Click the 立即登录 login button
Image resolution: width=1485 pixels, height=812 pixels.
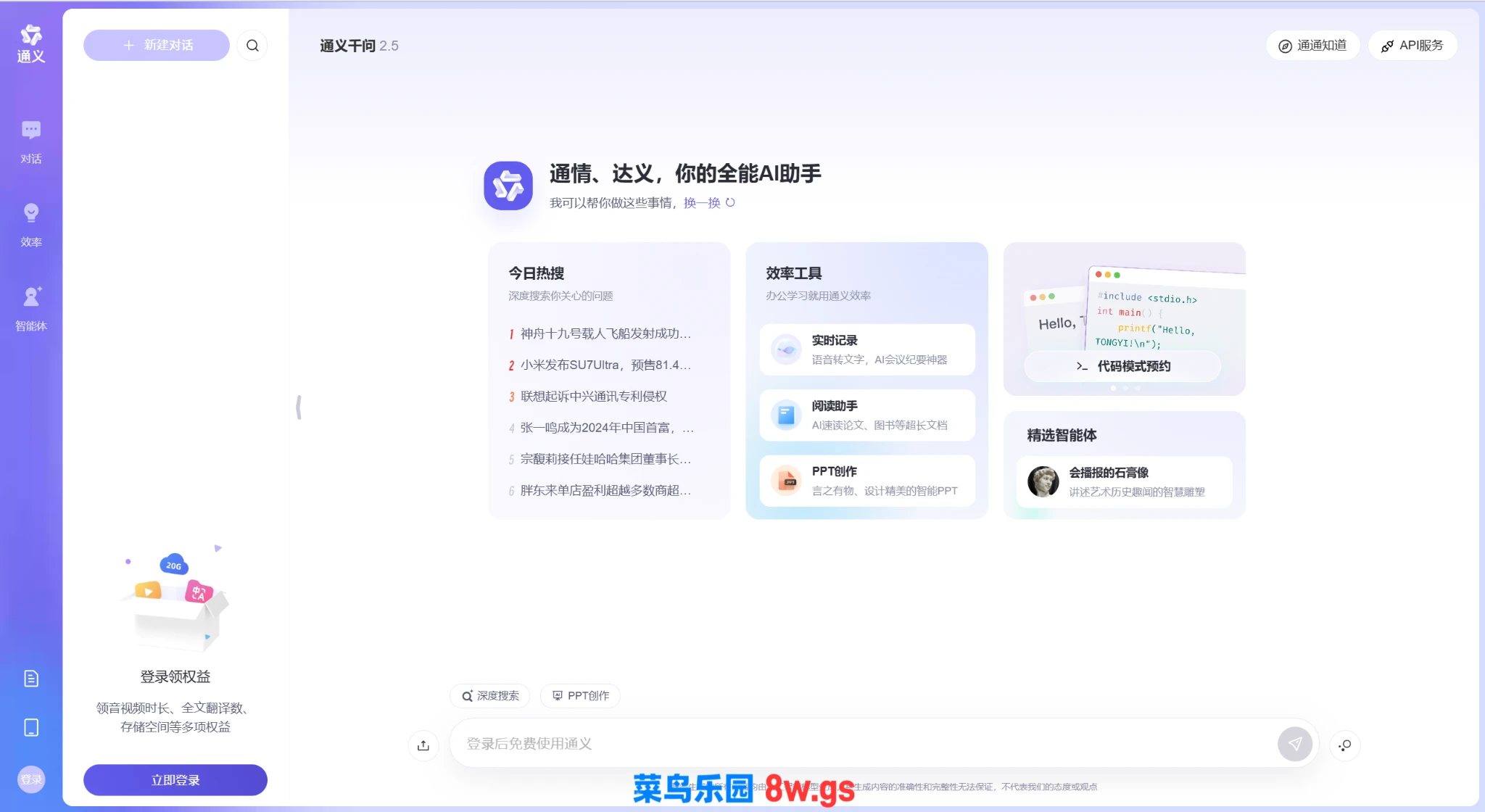(x=175, y=780)
